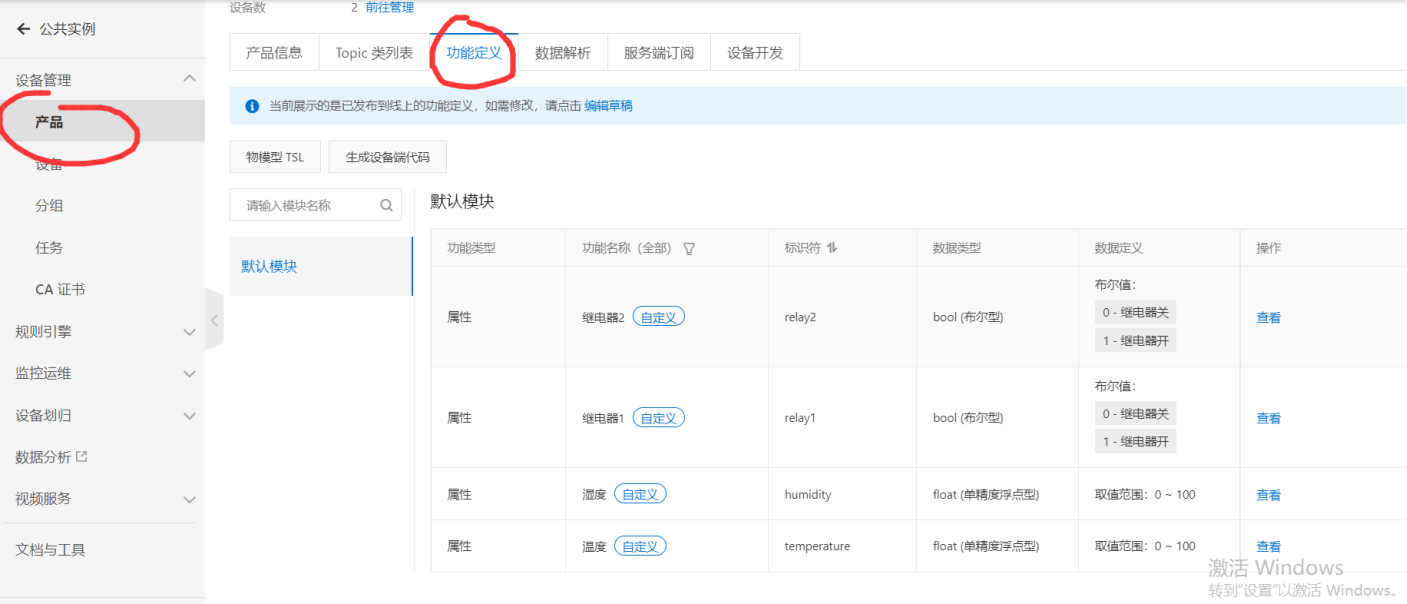Click the 自定义 tag beside 湿度
The image size is (1407, 604).
click(640, 494)
